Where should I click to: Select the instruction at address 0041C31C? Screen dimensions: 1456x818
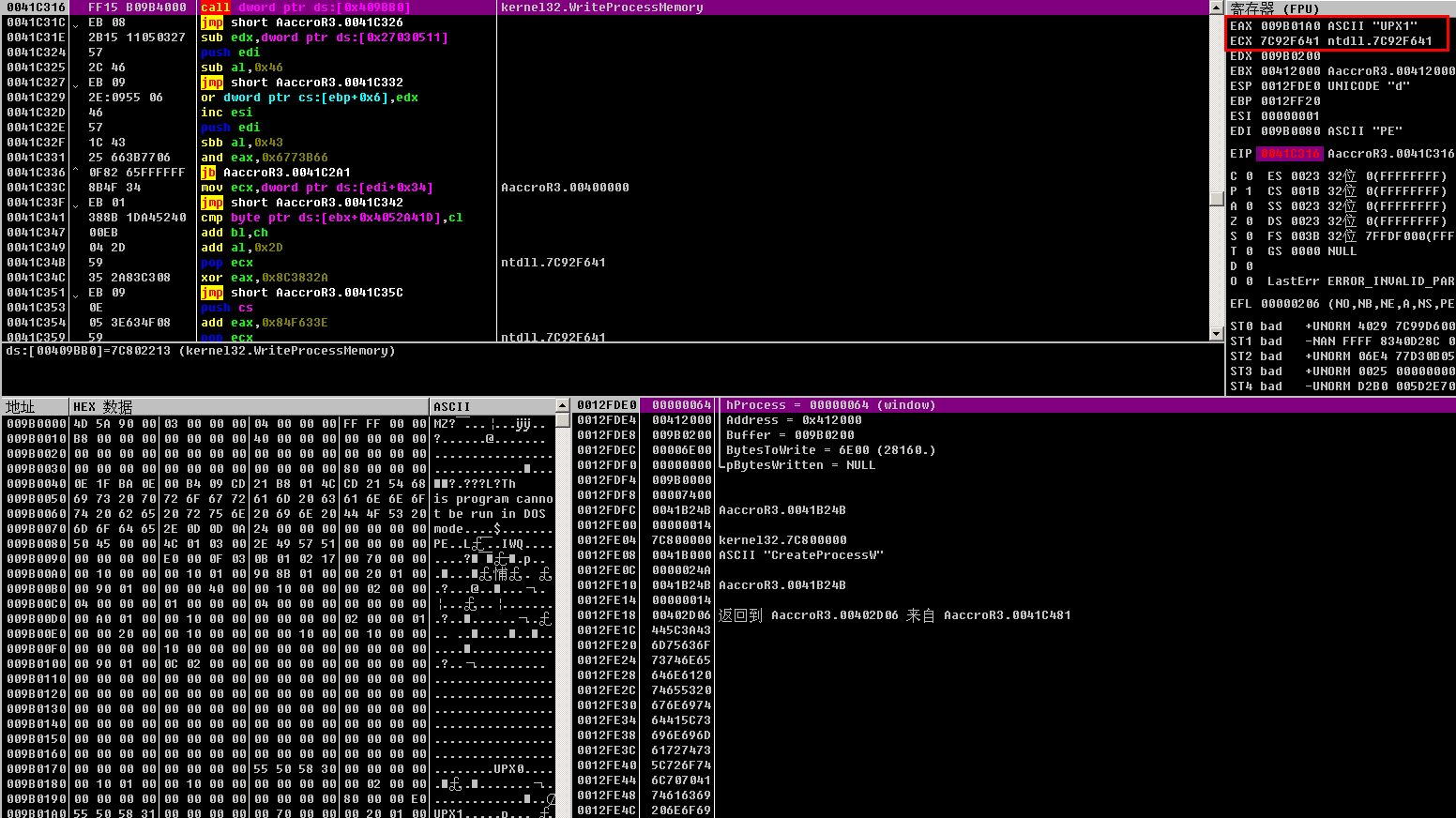tap(605, 23)
